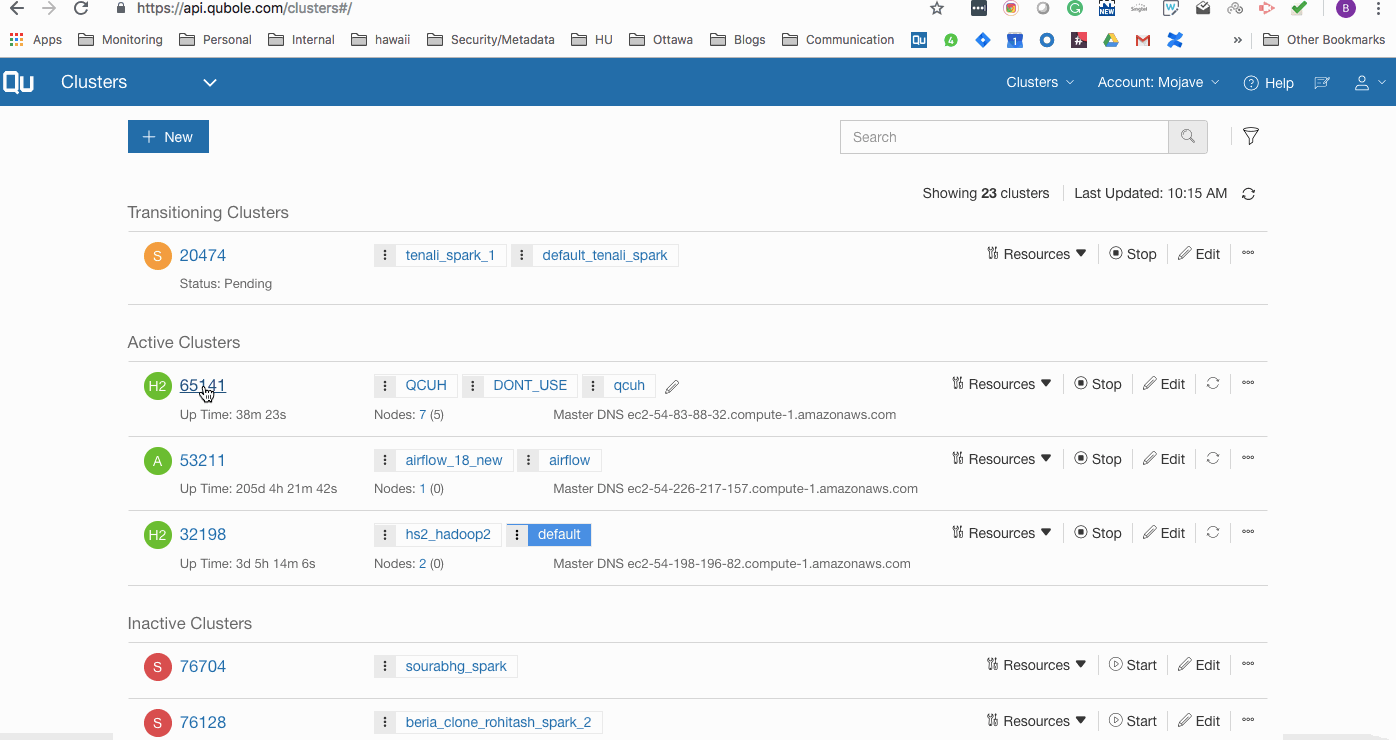Click the search magnifier button
This screenshot has height=740, width=1396.
1188,137
